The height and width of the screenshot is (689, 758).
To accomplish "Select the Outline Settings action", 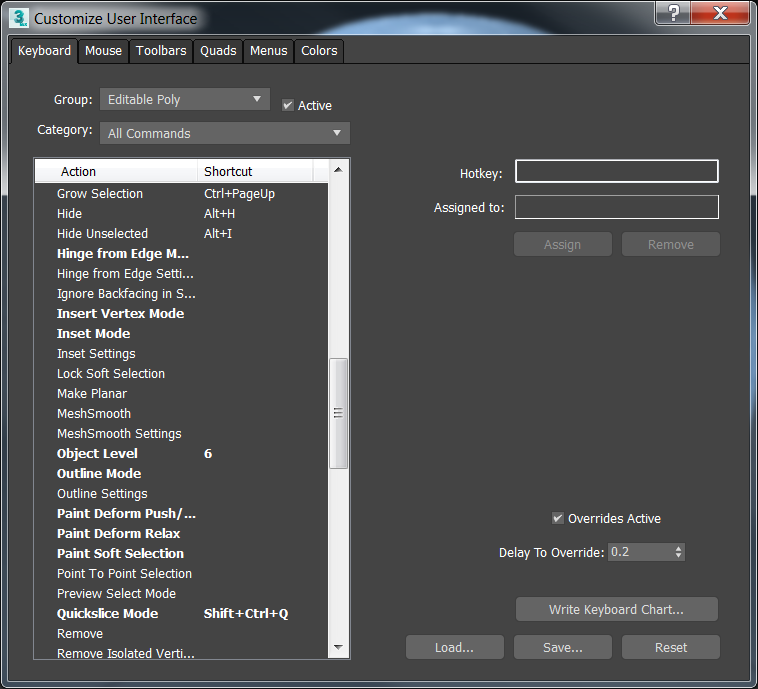I will tap(102, 494).
